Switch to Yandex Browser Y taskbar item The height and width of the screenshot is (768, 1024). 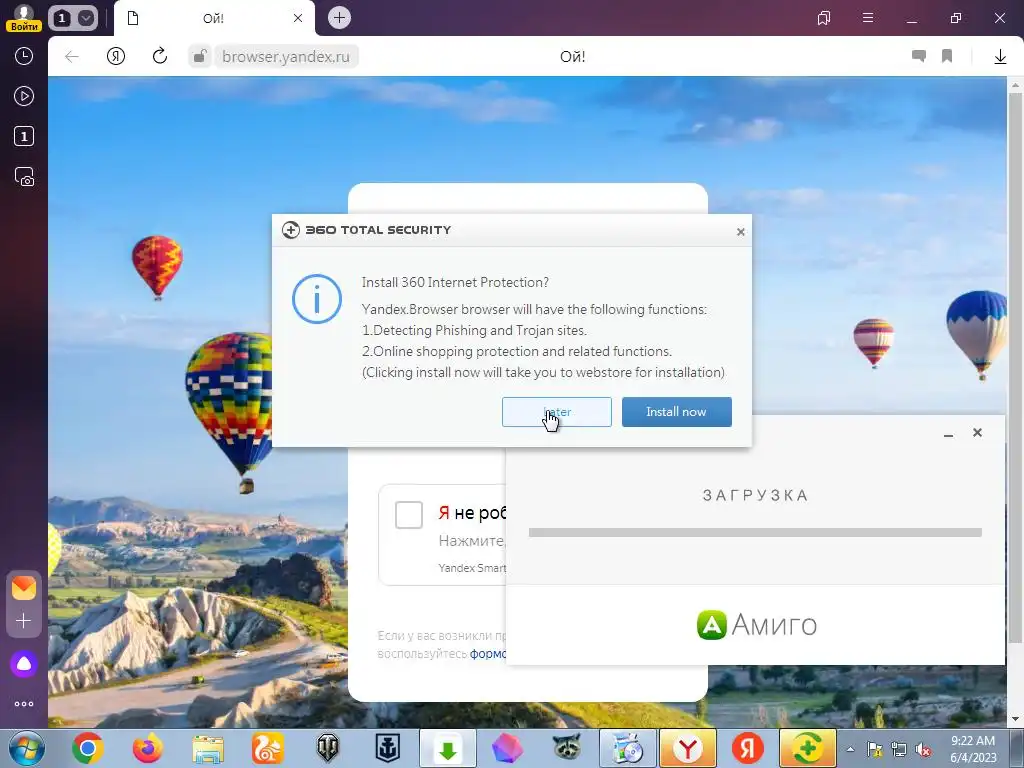688,748
